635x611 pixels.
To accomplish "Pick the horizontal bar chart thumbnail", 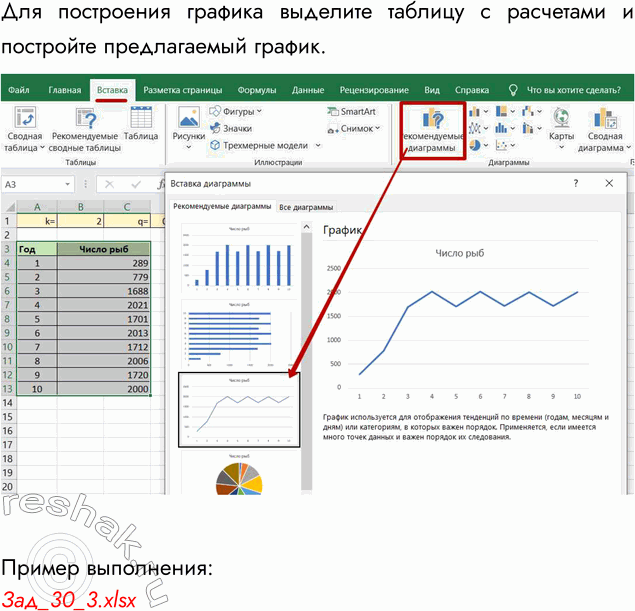I will (239, 335).
